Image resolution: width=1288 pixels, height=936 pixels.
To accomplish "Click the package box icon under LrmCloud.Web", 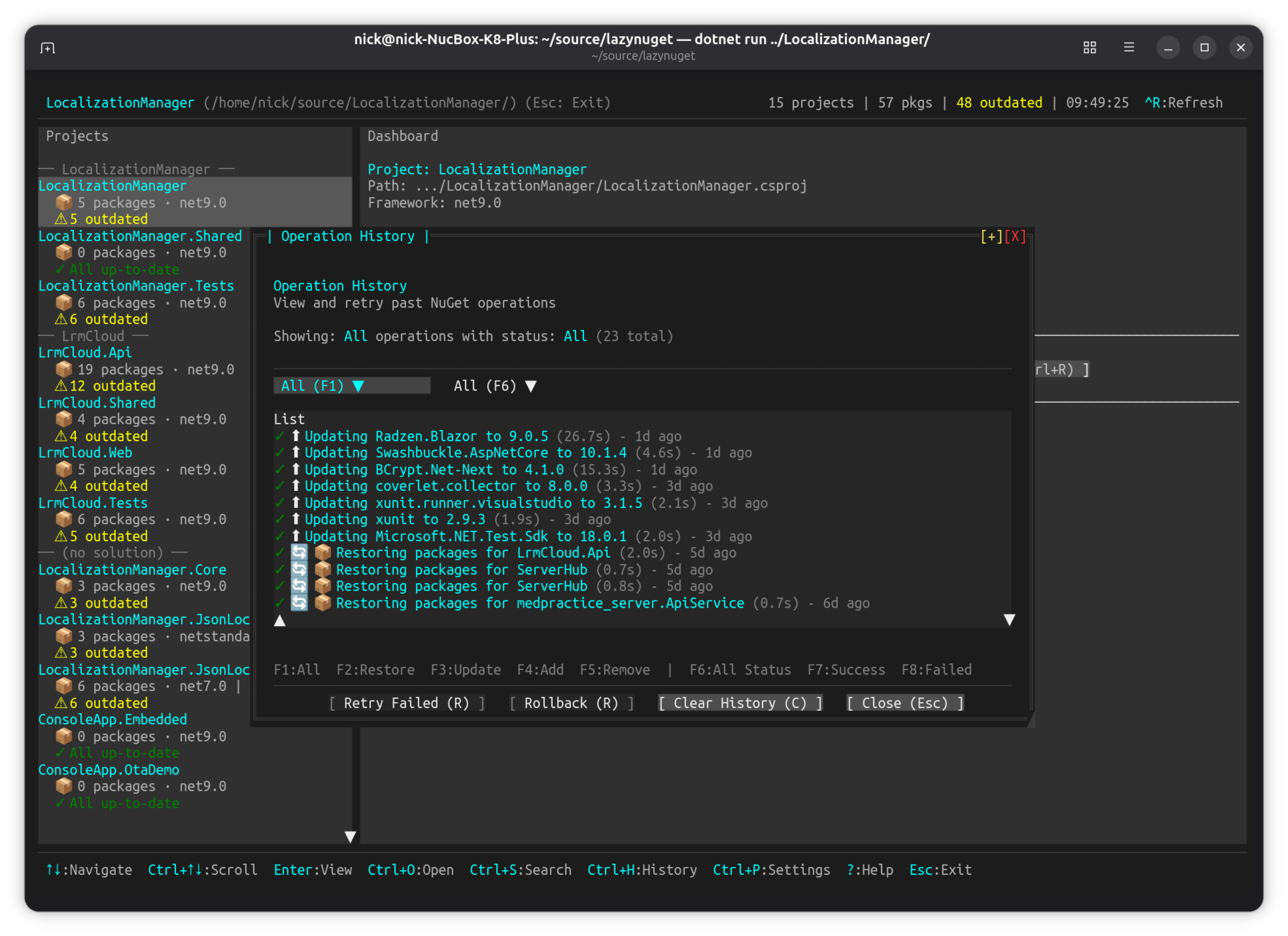I will pyautogui.click(x=64, y=469).
